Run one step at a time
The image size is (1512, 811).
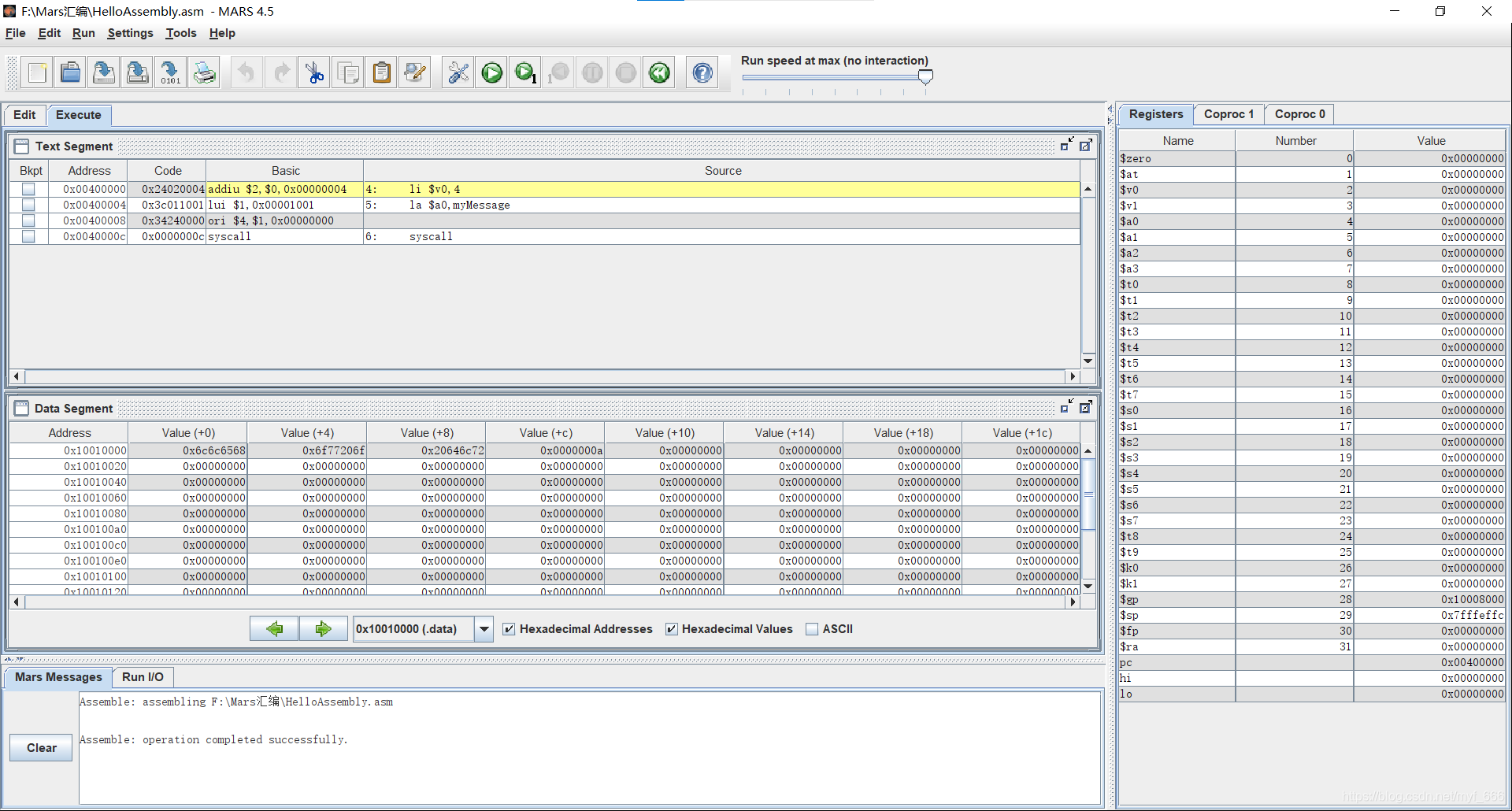click(x=525, y=73)
